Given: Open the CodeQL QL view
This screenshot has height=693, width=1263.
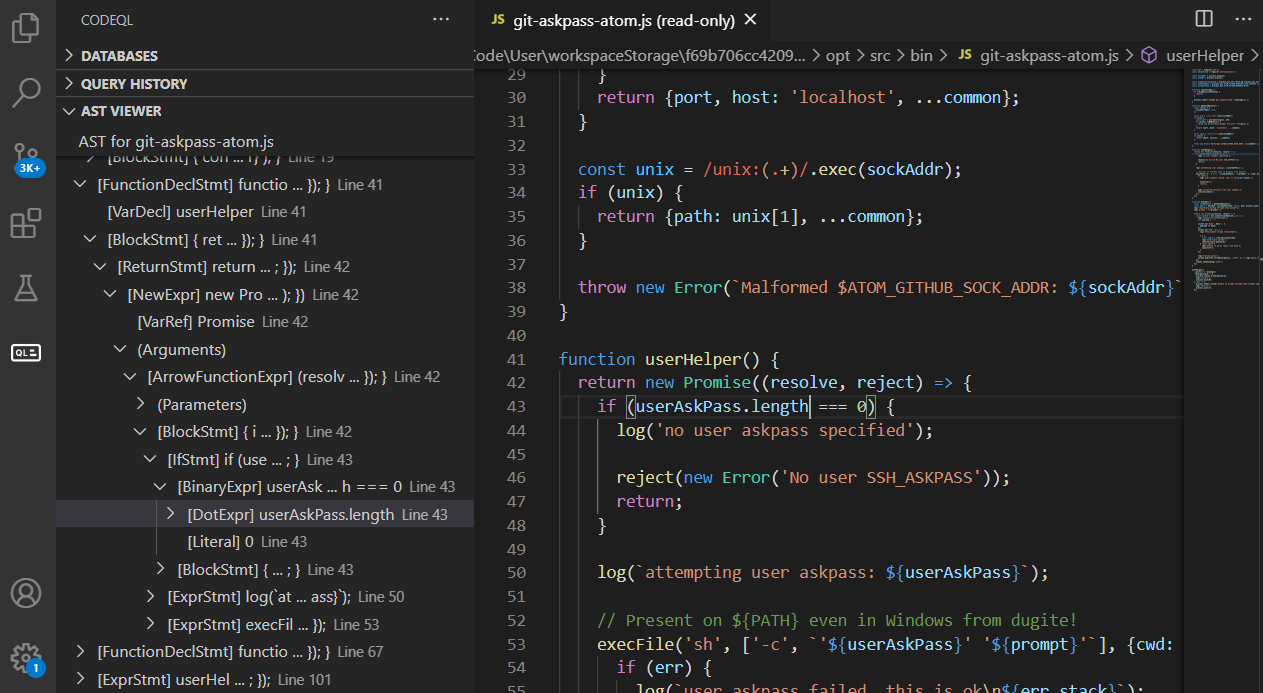Looking at the screenshot, I should click(x=26, y=352).
